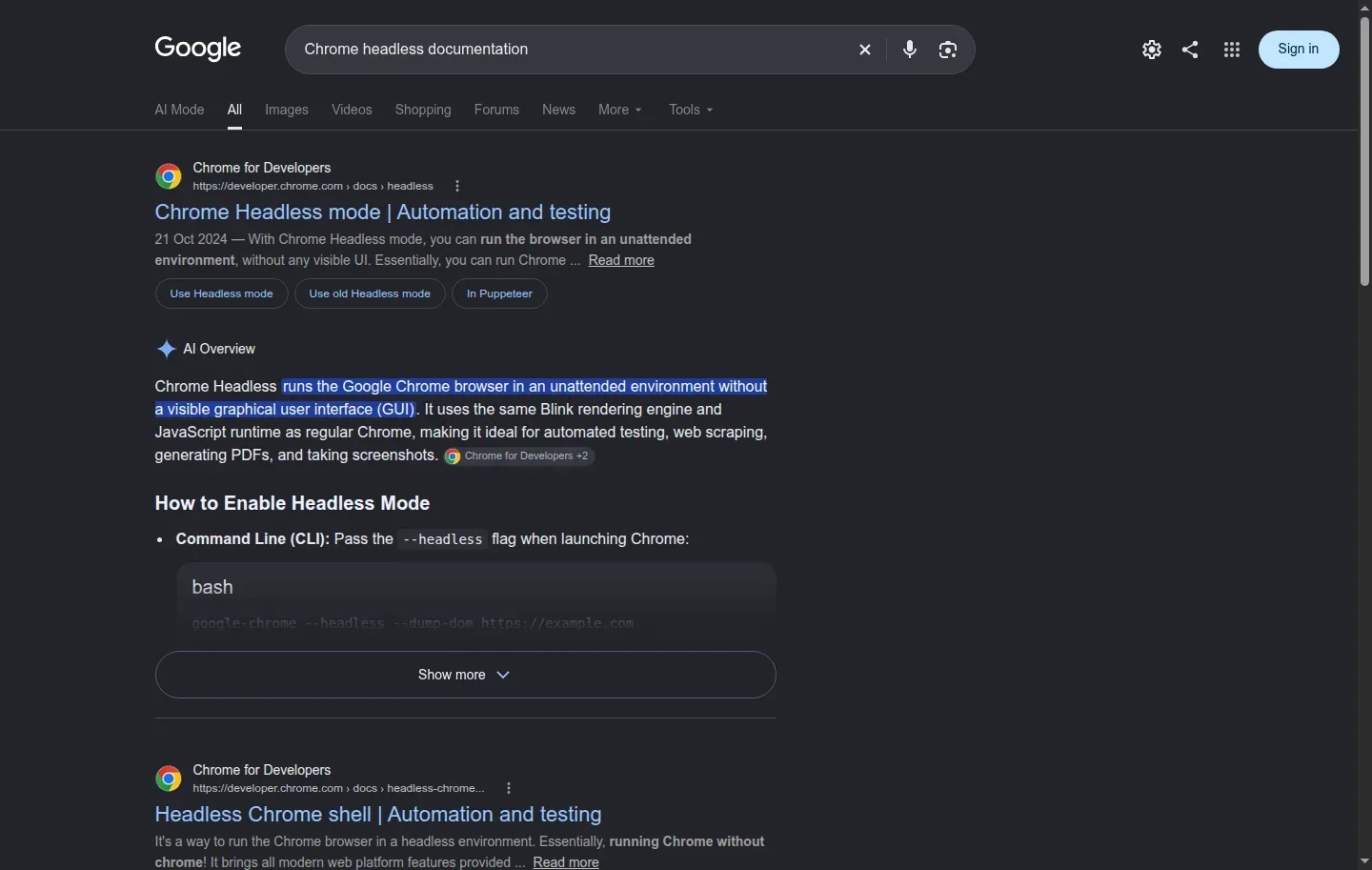Open three-dot menu for Headless Chrome shell result
The width and height of the screenshot is (1372, 870).
[x=509, y=788]
